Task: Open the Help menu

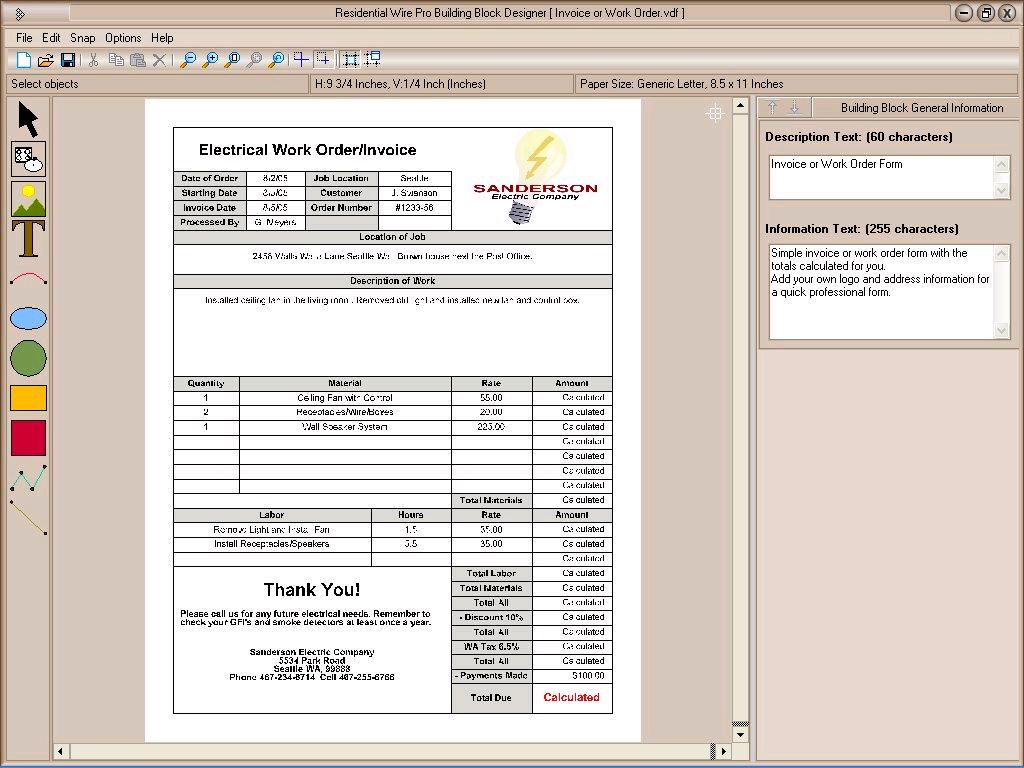Action: pyautogui.click(x=162, y=38)
